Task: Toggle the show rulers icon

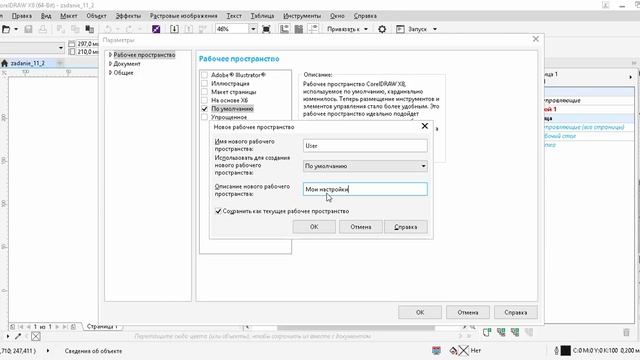Action: (x=284, y=29)
